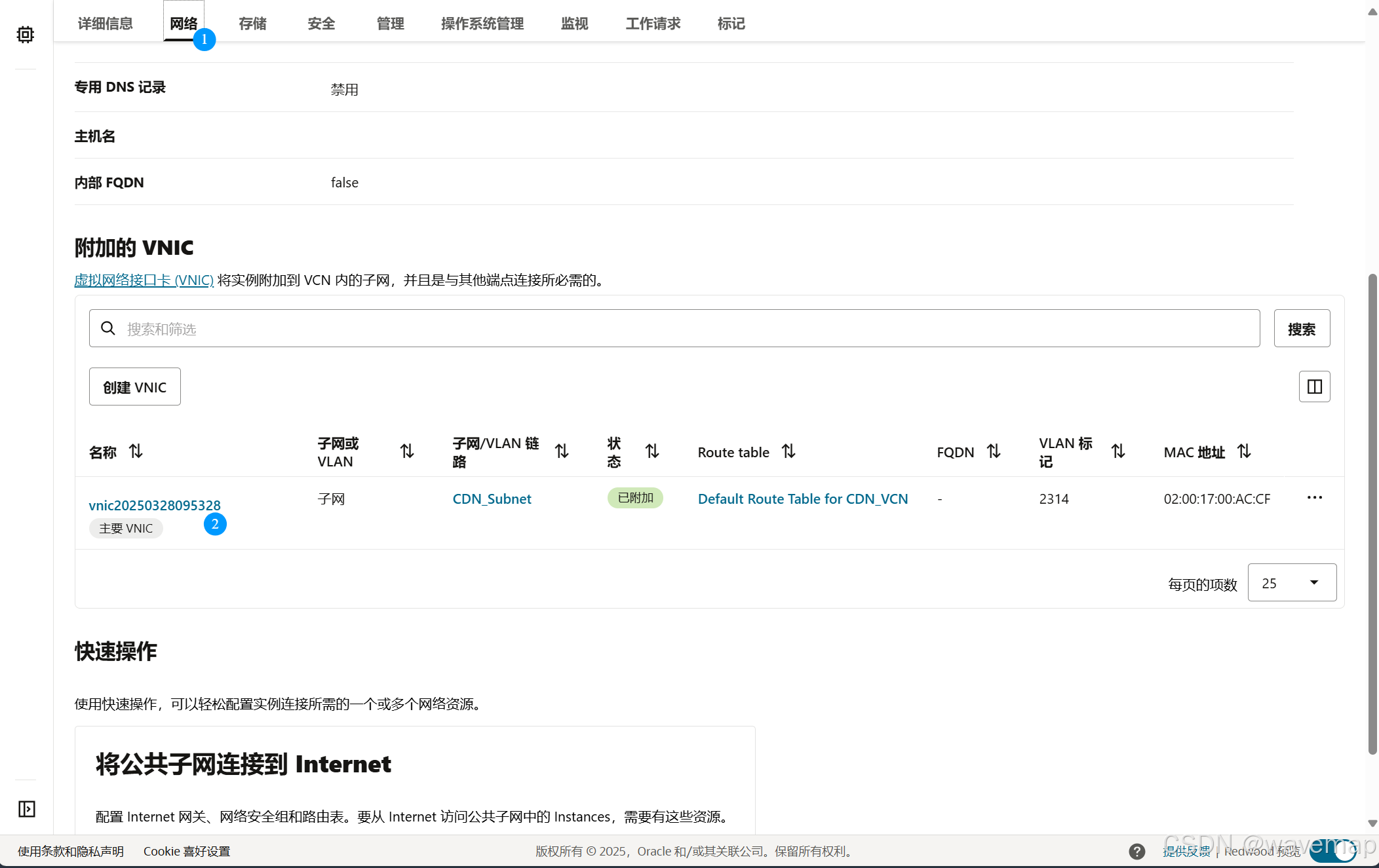Image resolution: width=1379 pixels, height=868 pixels.
Task: Open the three-dot actions menu for vnic row
Action: tap(1314, 498)
